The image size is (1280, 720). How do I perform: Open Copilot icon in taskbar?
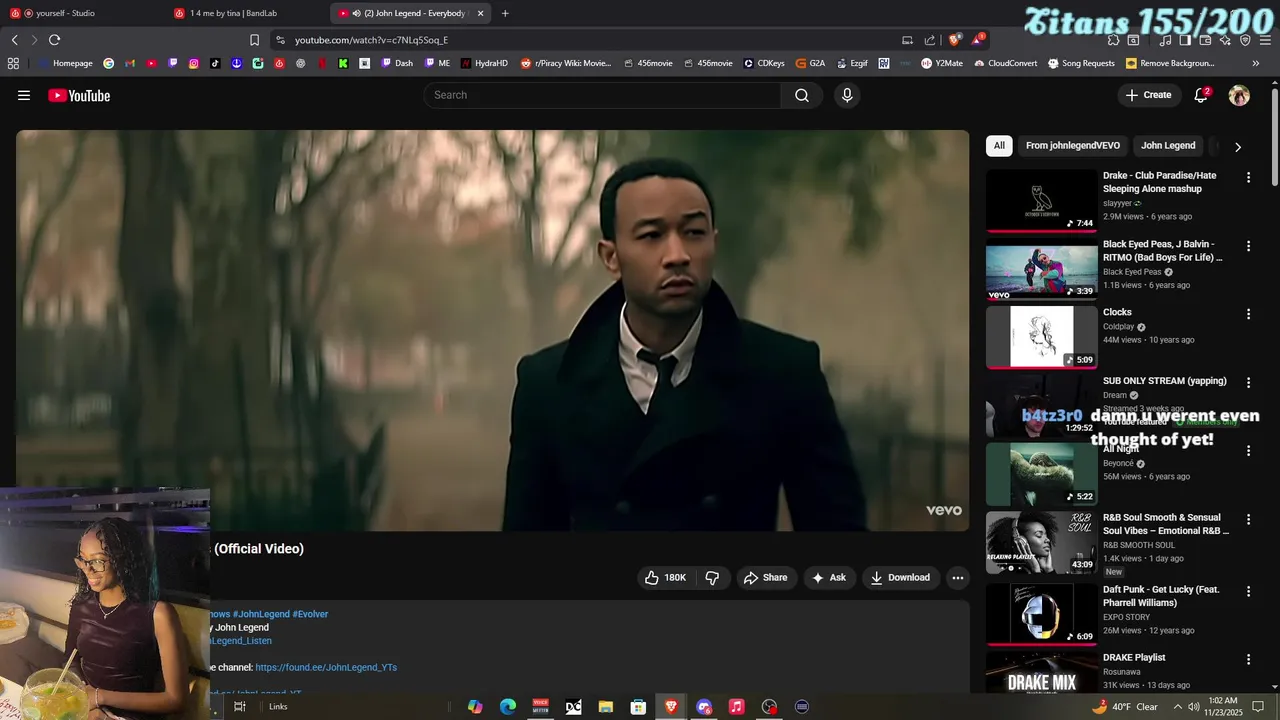(x=475, y=707)
